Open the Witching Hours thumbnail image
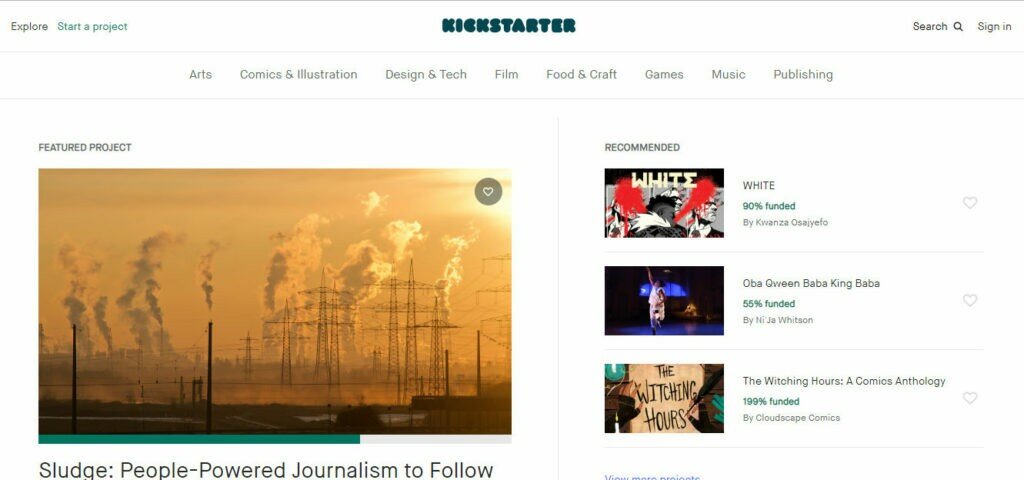 (664, 398)
